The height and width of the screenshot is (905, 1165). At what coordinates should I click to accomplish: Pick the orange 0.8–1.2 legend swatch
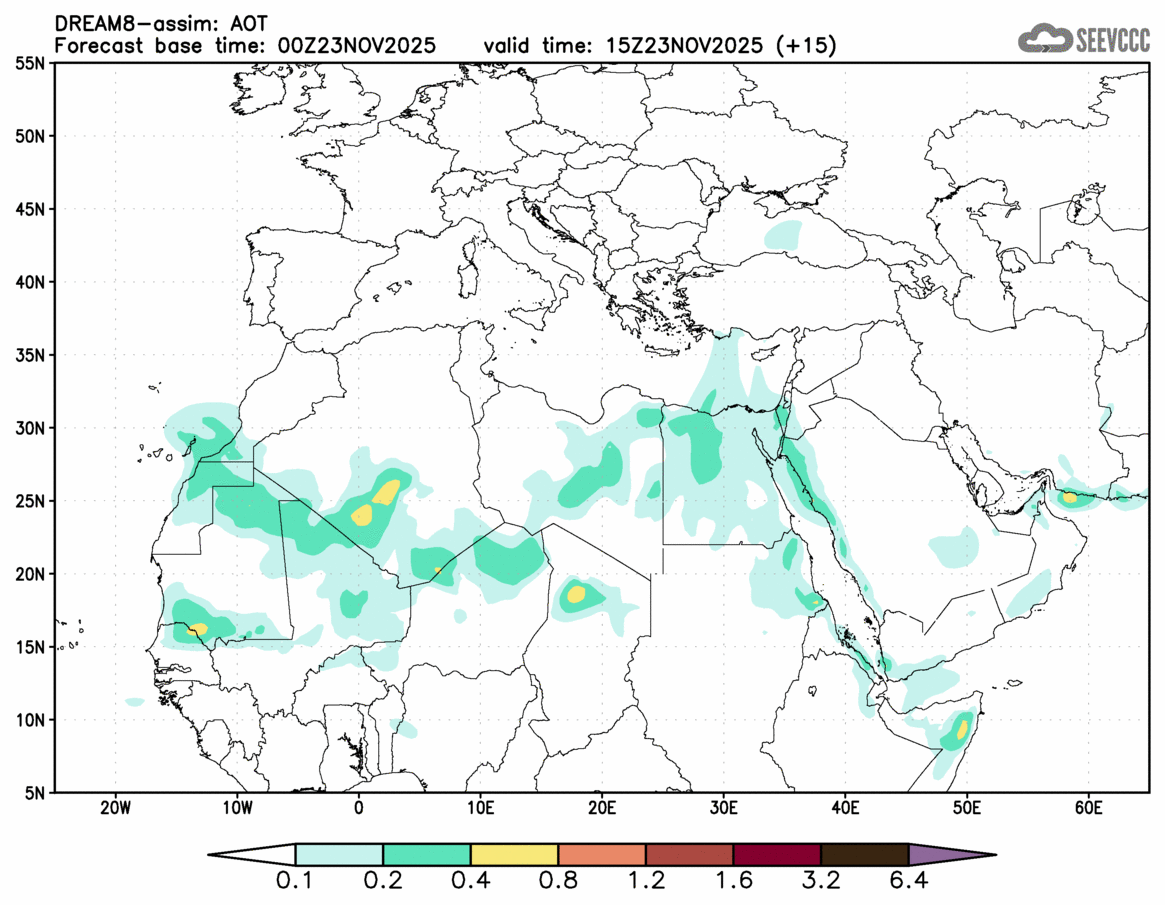pyautogui.click(x=602, y=855)
